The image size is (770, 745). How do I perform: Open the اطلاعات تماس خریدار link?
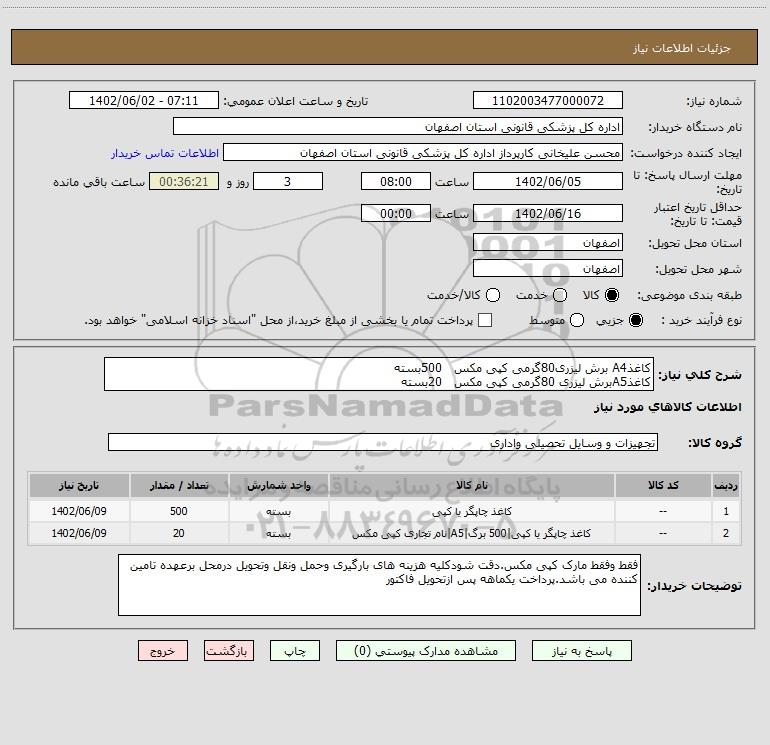pyautogui.click(x=165, y=153)
